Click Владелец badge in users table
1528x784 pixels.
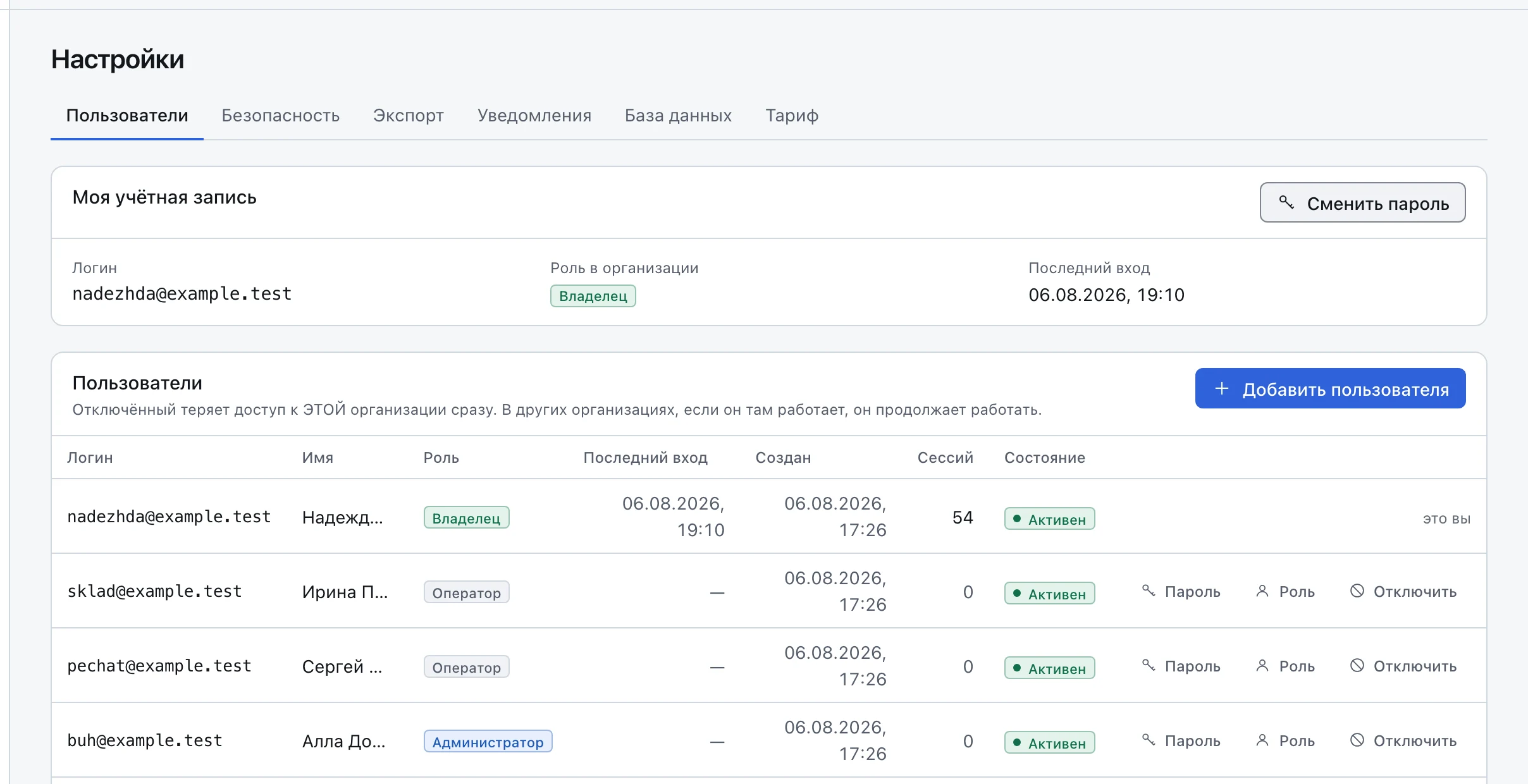466,517
